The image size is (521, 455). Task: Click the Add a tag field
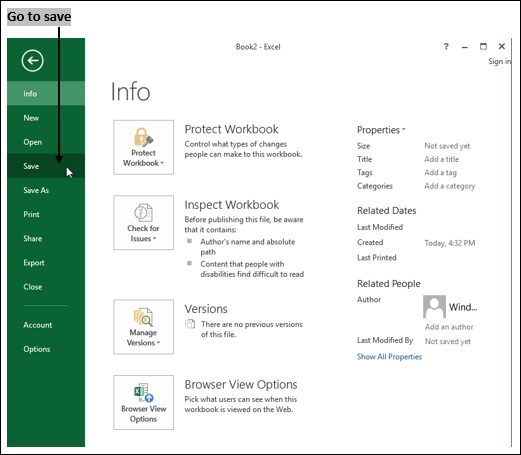pyautogui.click(x=440, y=173)
